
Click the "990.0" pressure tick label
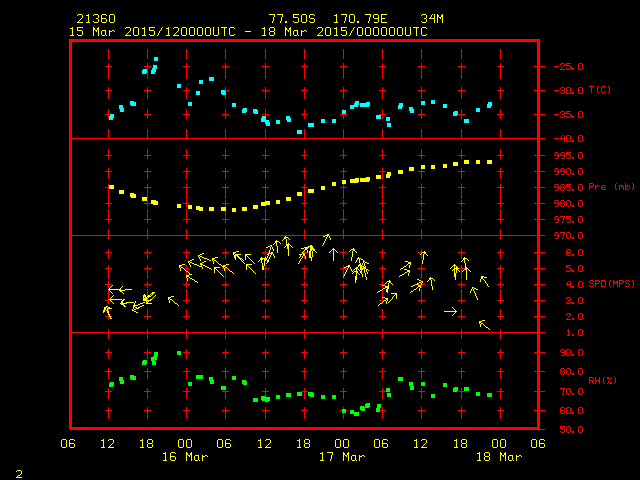(x=569, y=172)
